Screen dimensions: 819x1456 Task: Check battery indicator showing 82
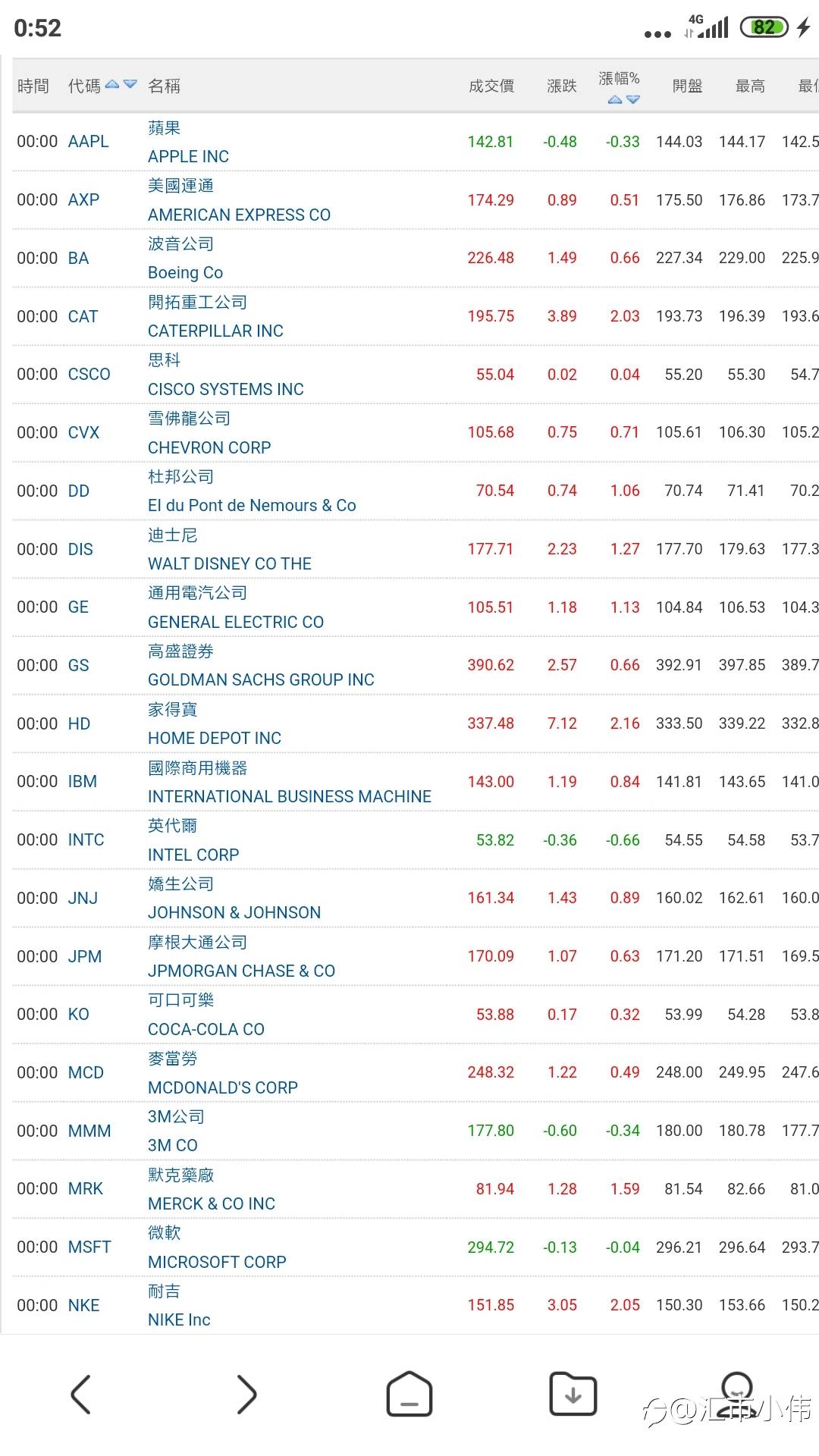coord(764,27)
